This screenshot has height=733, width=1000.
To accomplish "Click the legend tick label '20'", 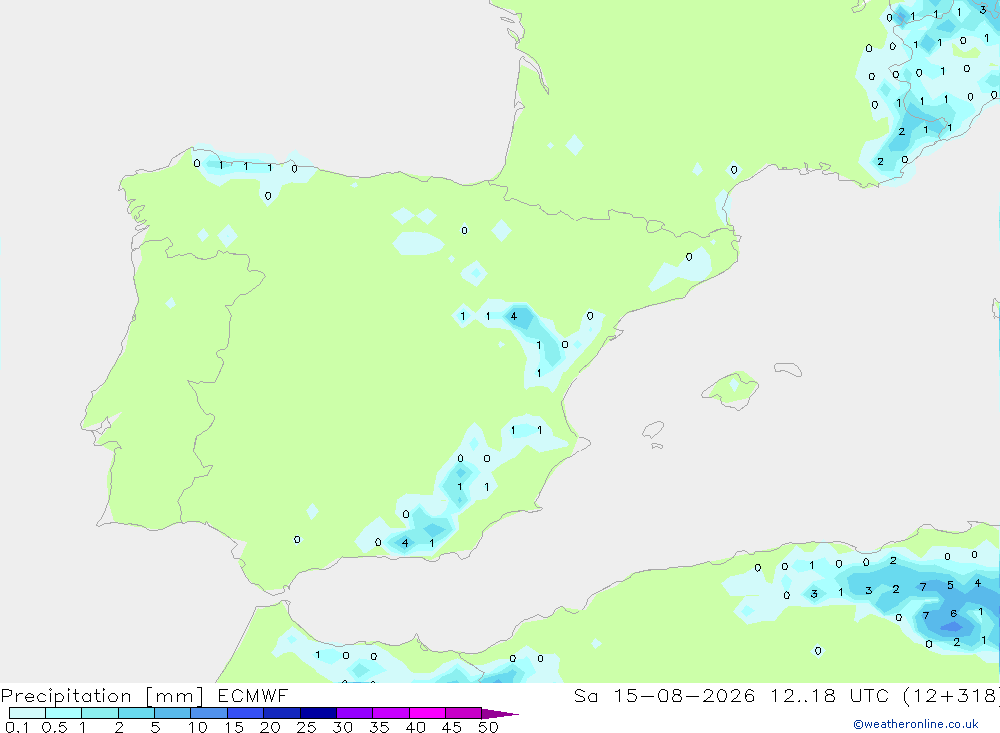I will 270,727.
